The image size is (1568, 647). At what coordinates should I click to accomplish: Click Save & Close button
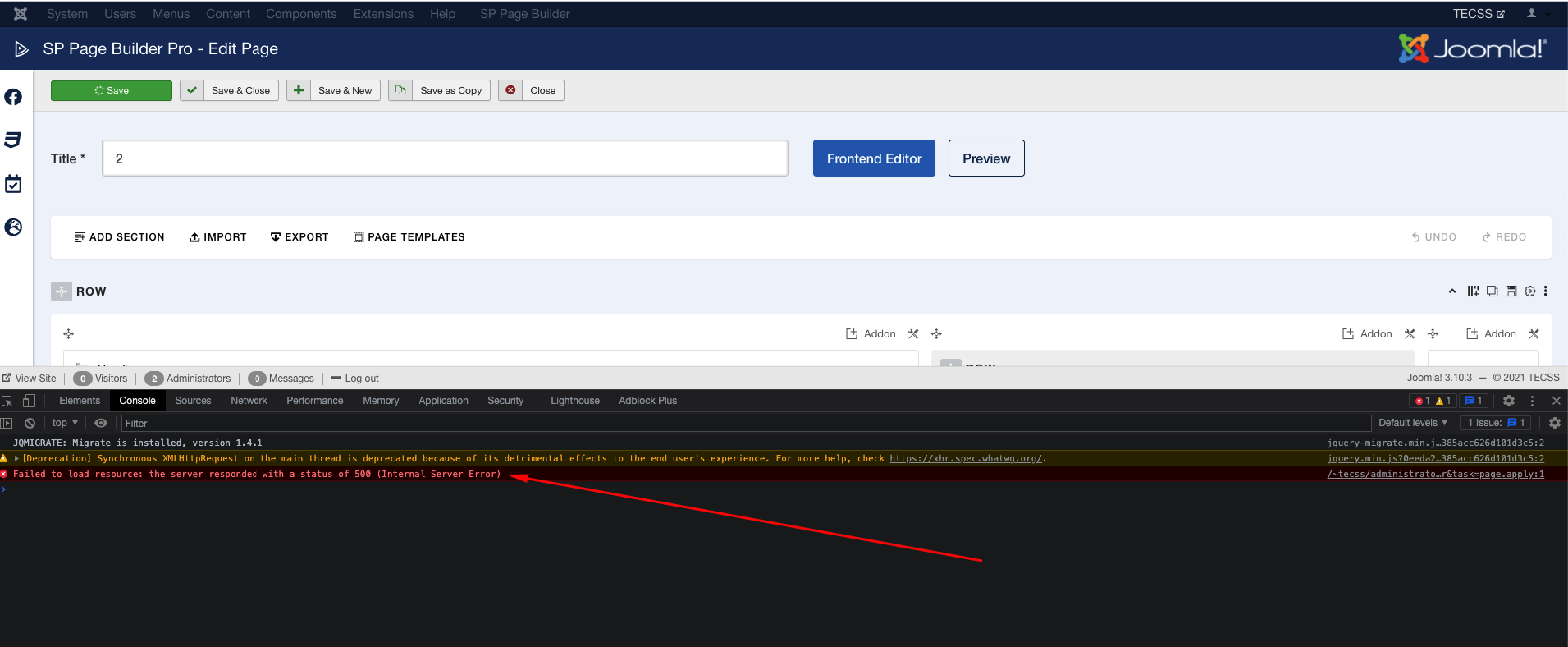230,90
